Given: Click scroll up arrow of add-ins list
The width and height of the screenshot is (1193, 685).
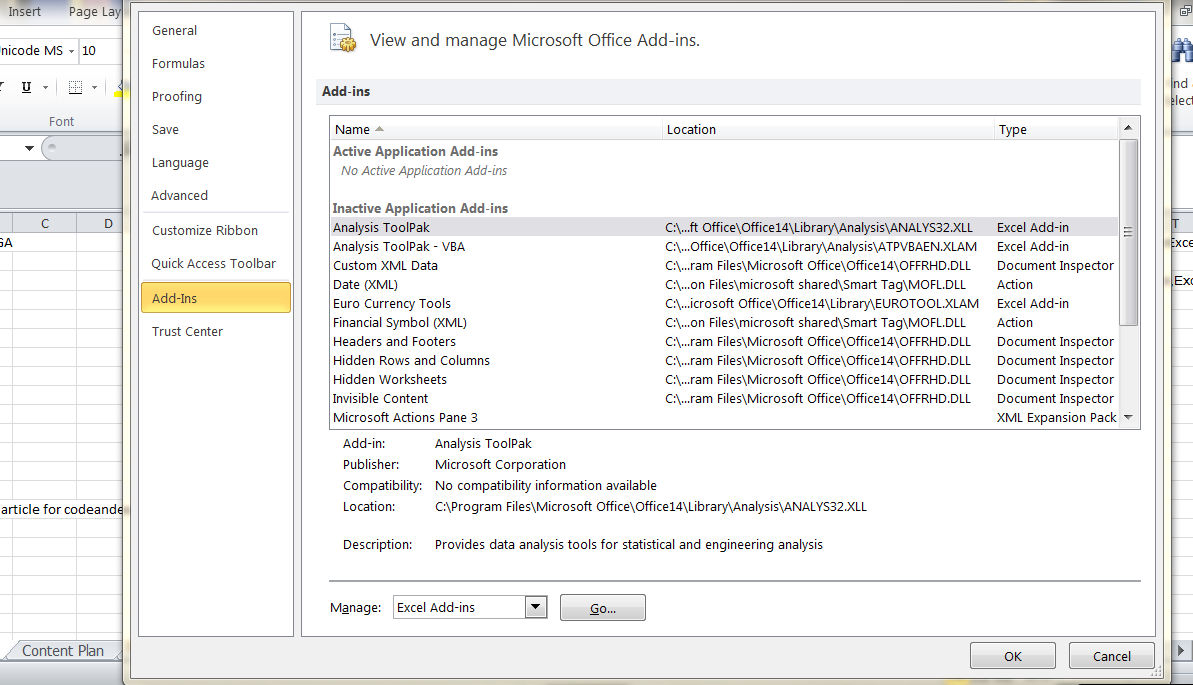Looking at the screenshot, I should pos(1128,127).
